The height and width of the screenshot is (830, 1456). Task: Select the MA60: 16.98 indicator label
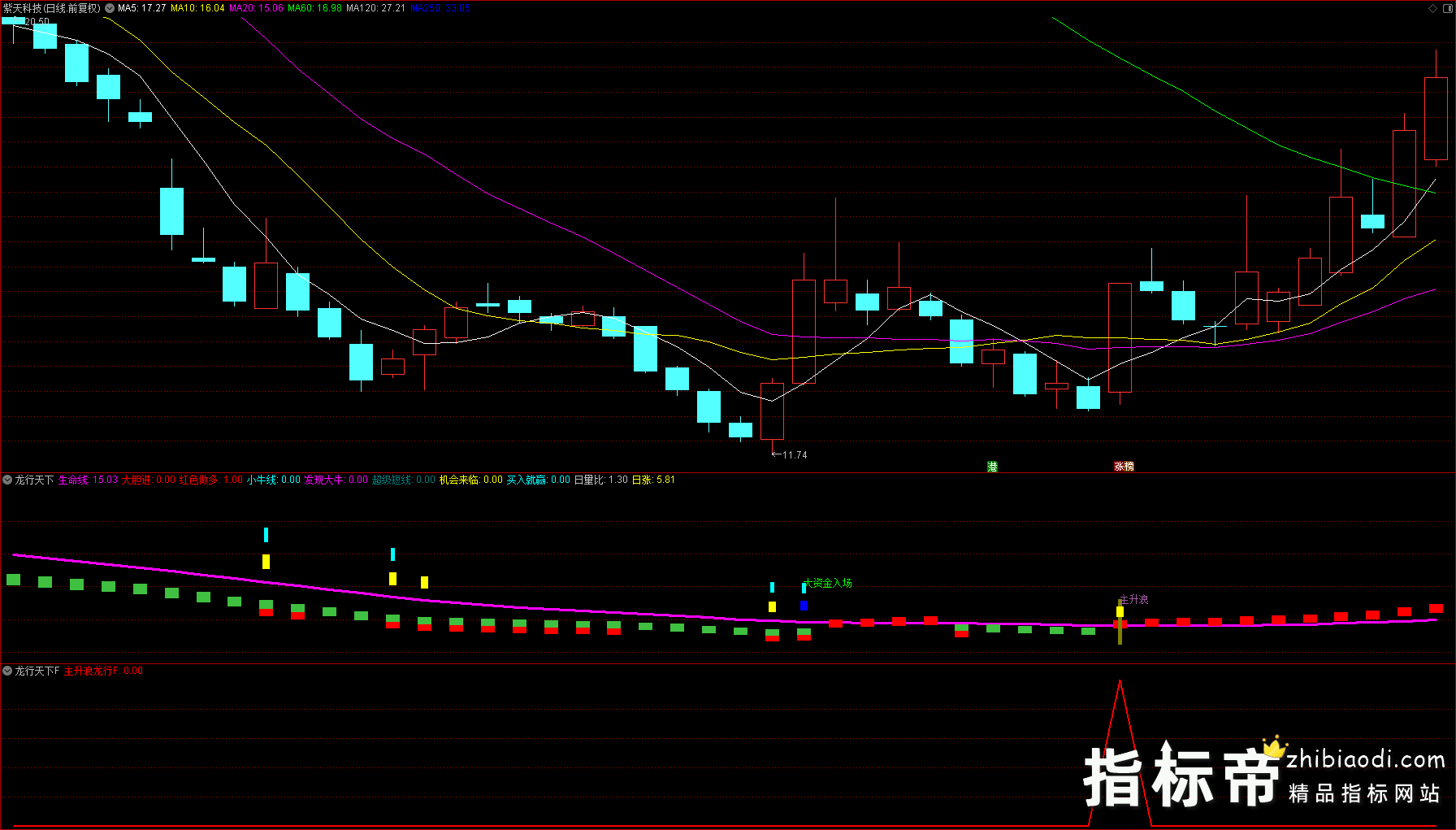point(314,8)
